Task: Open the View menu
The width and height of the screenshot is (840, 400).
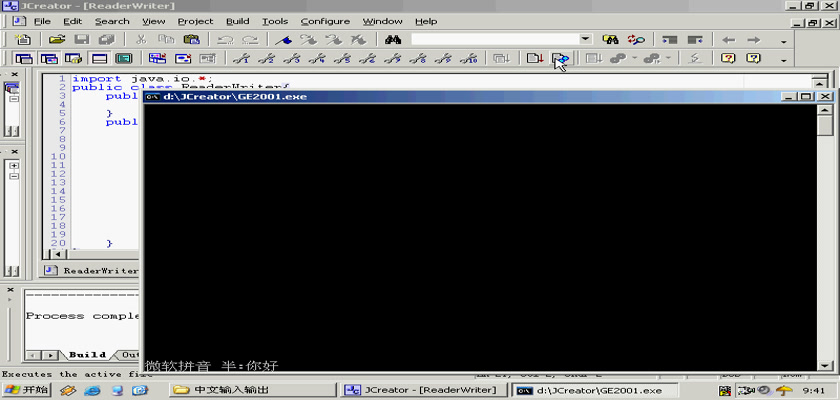Action: click(x=153, y=21)
